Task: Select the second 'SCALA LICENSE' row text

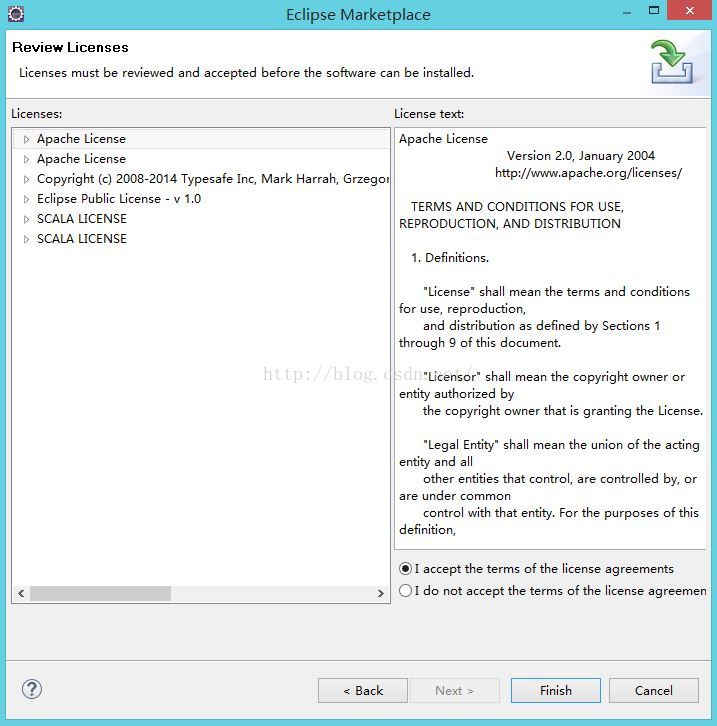Action: (82, 238)
